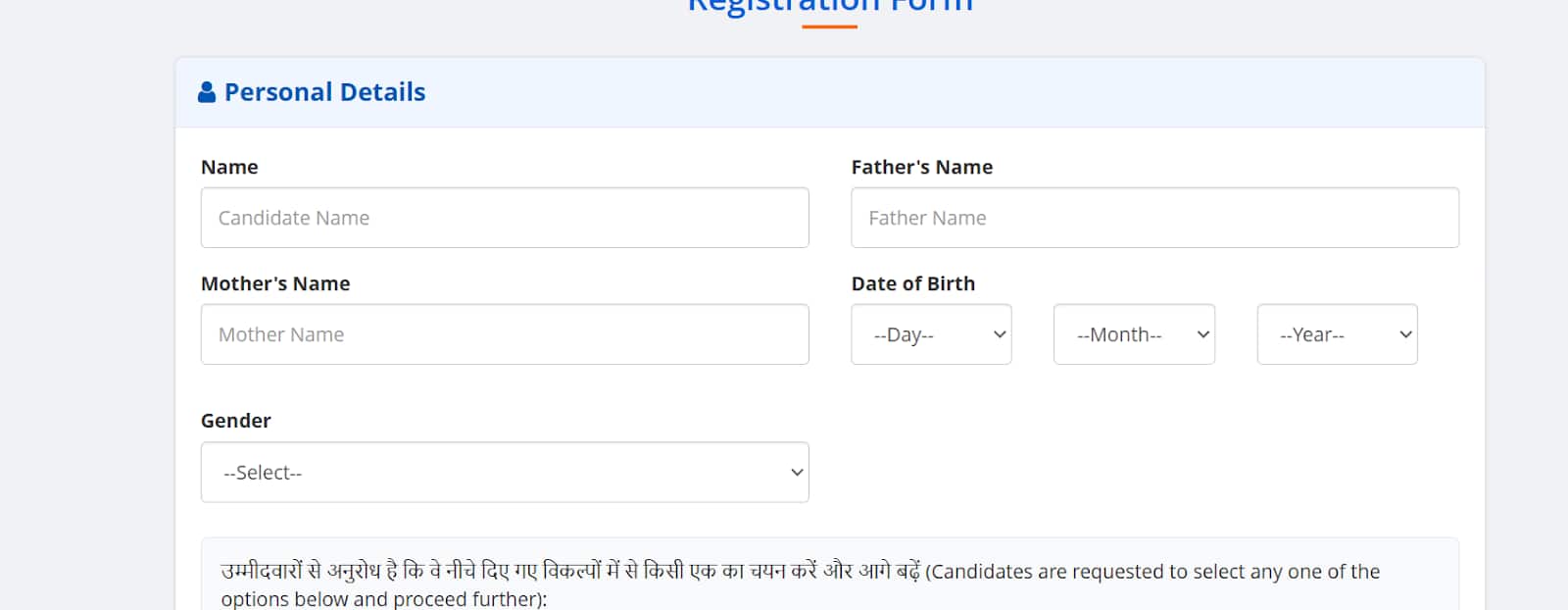Focus the Father Name text box
Image resolution: width=1568 pixels, height=610 pixels.
(1154, 218)
